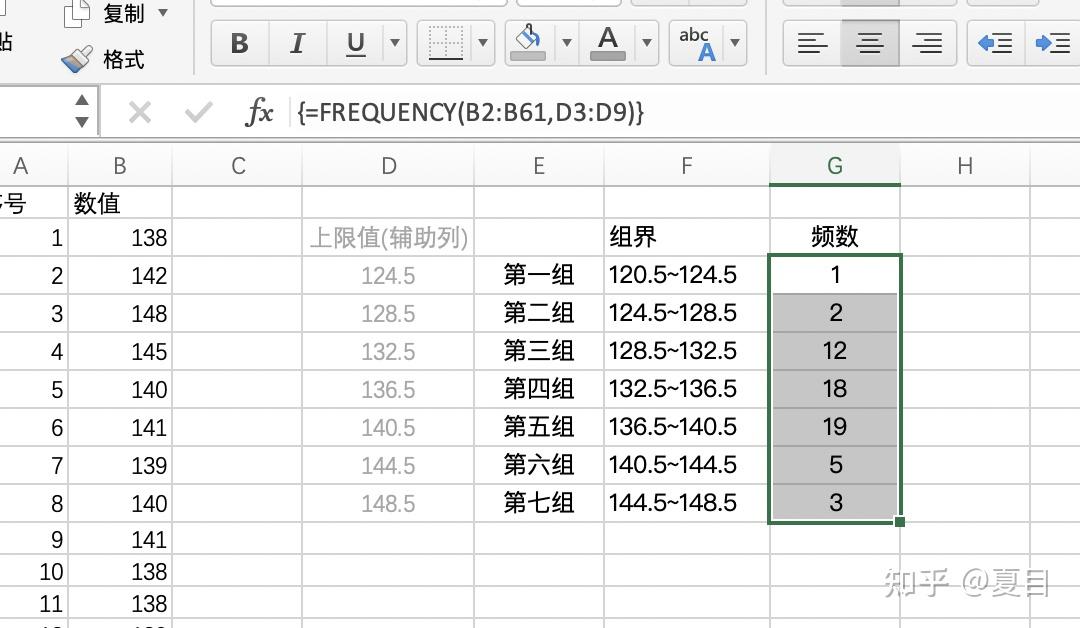This screenshot has height=628, width=1080.
Task: Click the cell showing 上限值(辅助列)
Action: (x=388, y=237)
